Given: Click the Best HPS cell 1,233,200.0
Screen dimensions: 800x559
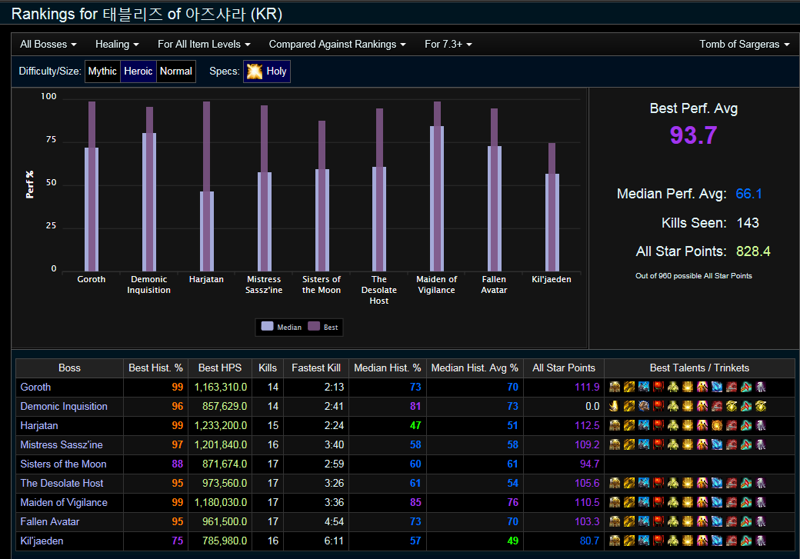Looking at the screenshot, I should pyautogui.click(x=220, y=425).
